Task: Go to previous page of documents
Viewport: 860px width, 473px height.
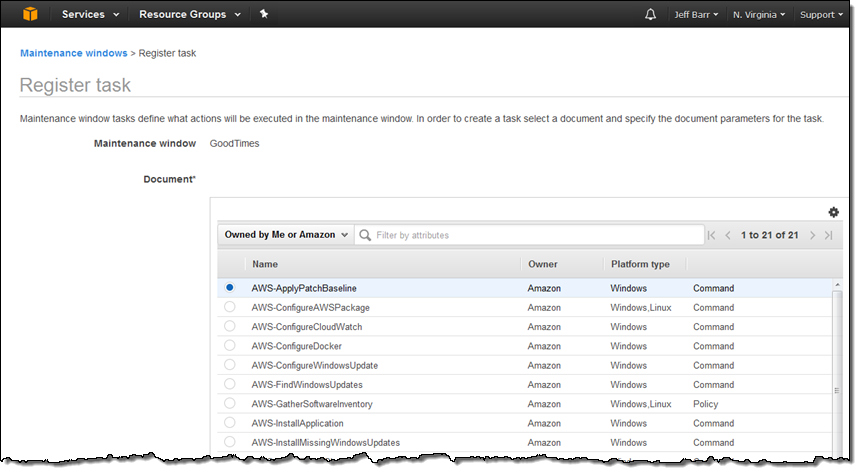Action: [728, 235]
